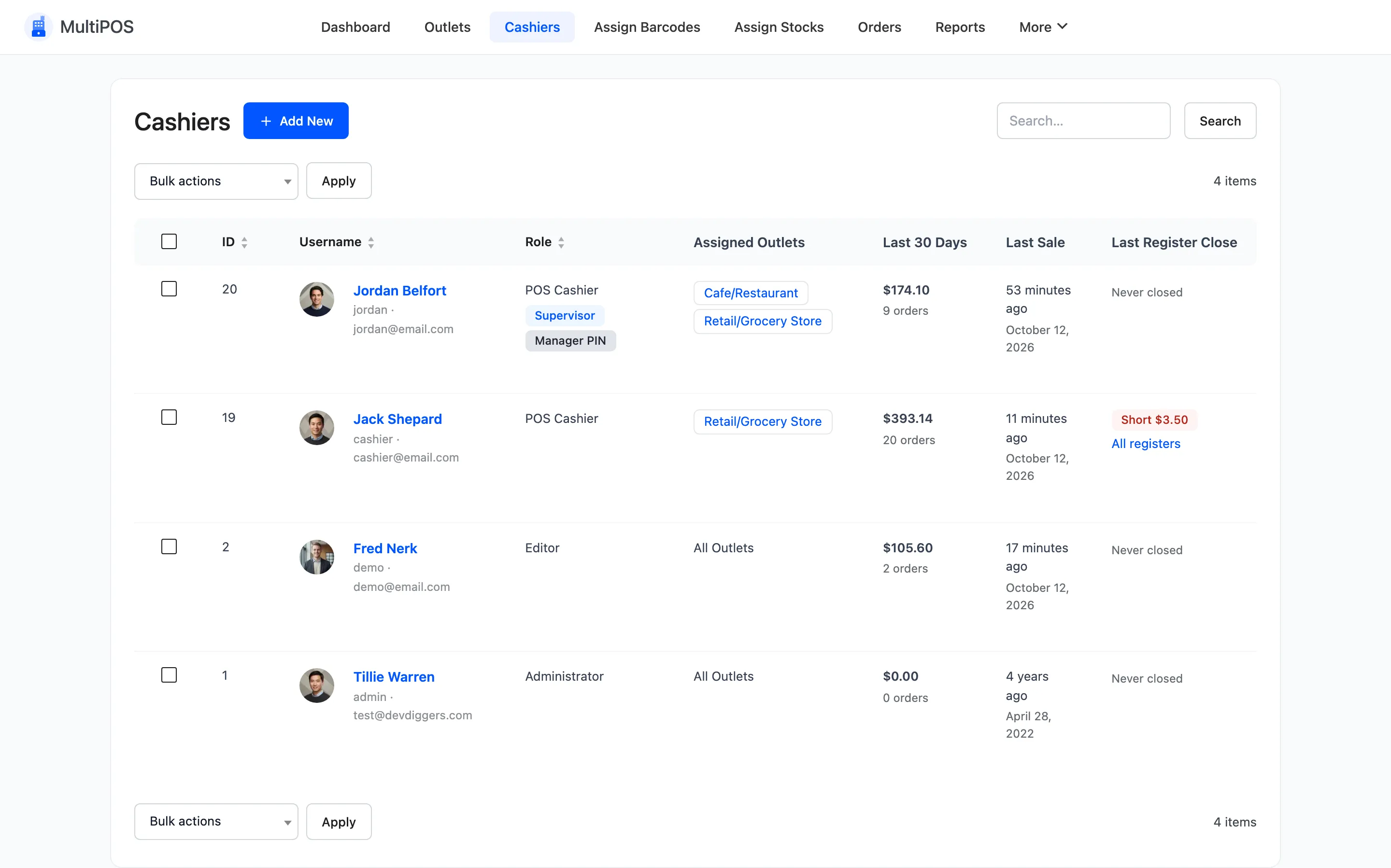Click the Cafe/Restaurant outlet tag
Image resolution: width=1391 pixels, height=868 pixels.
coord(751,293)
